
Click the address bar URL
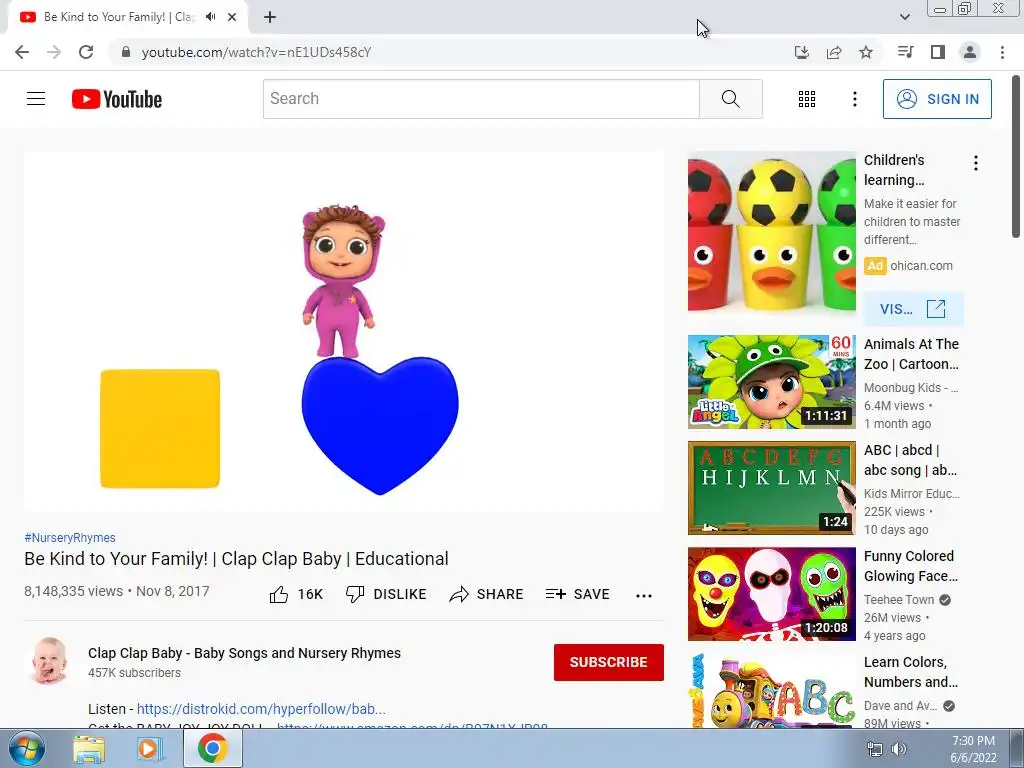(256, 52)
